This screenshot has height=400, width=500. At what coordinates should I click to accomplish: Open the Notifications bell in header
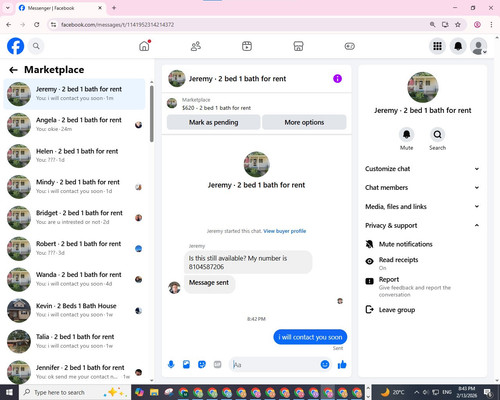point(458,46)
